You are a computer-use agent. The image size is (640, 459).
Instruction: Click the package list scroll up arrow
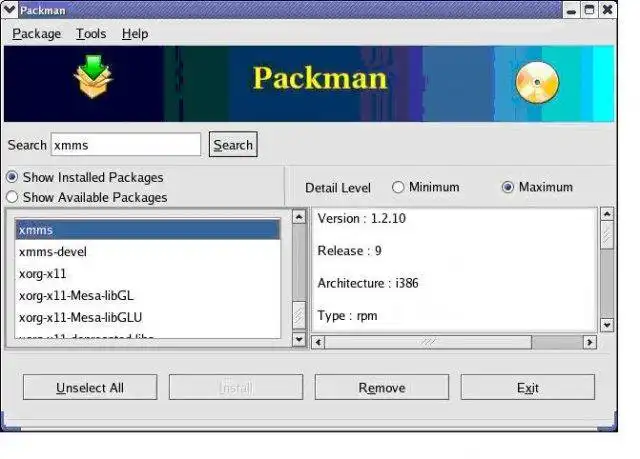tap(299, 217)
